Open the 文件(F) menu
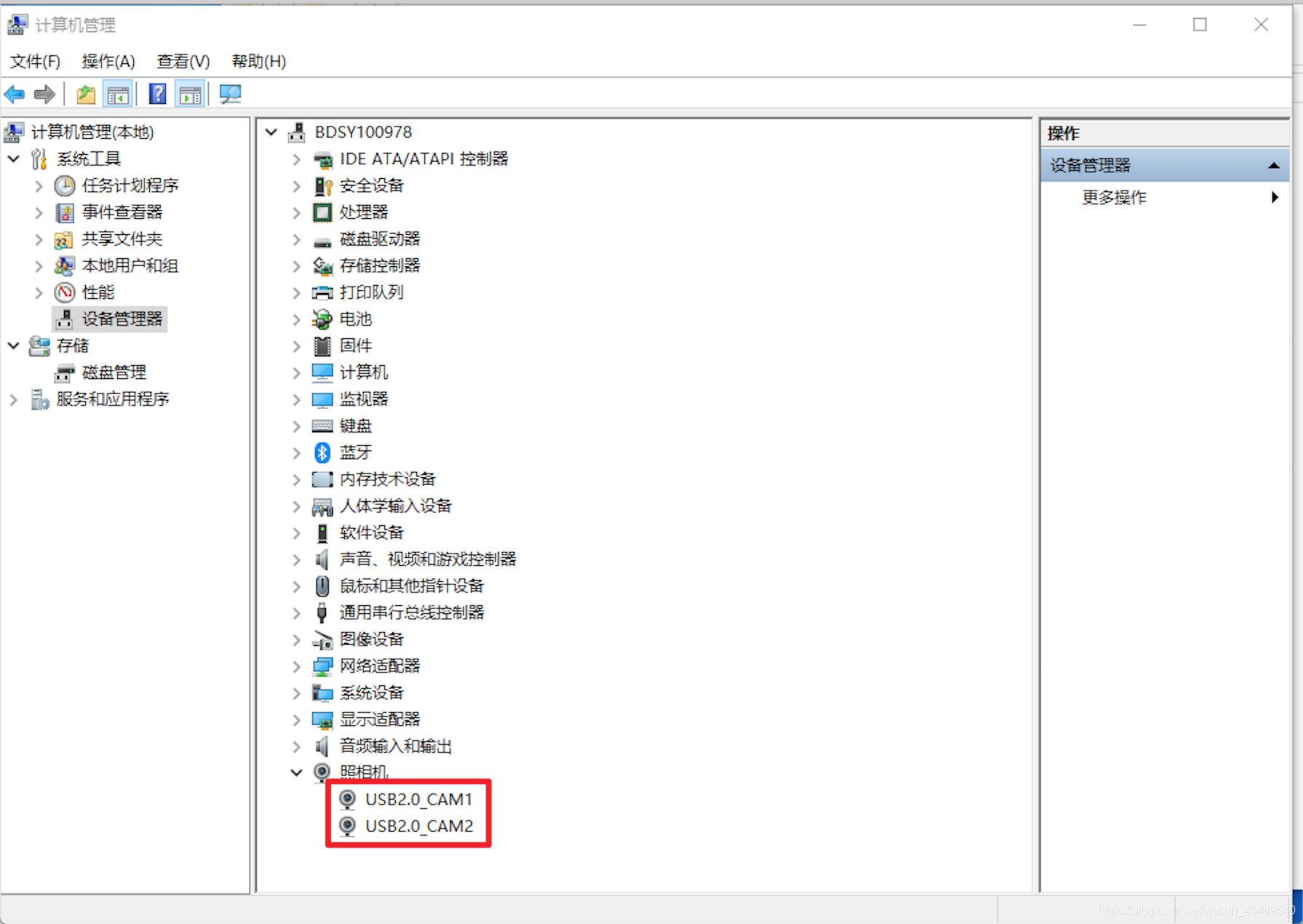 click(35, 61)
